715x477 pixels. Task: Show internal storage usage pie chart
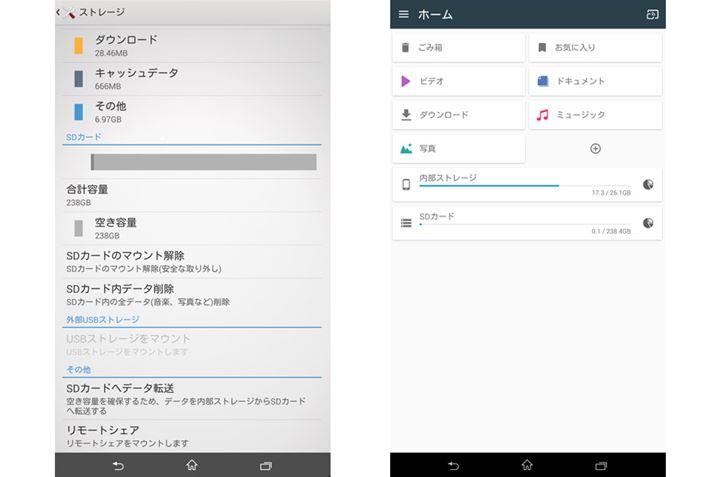pyautogui.click(x=648, y=184)
